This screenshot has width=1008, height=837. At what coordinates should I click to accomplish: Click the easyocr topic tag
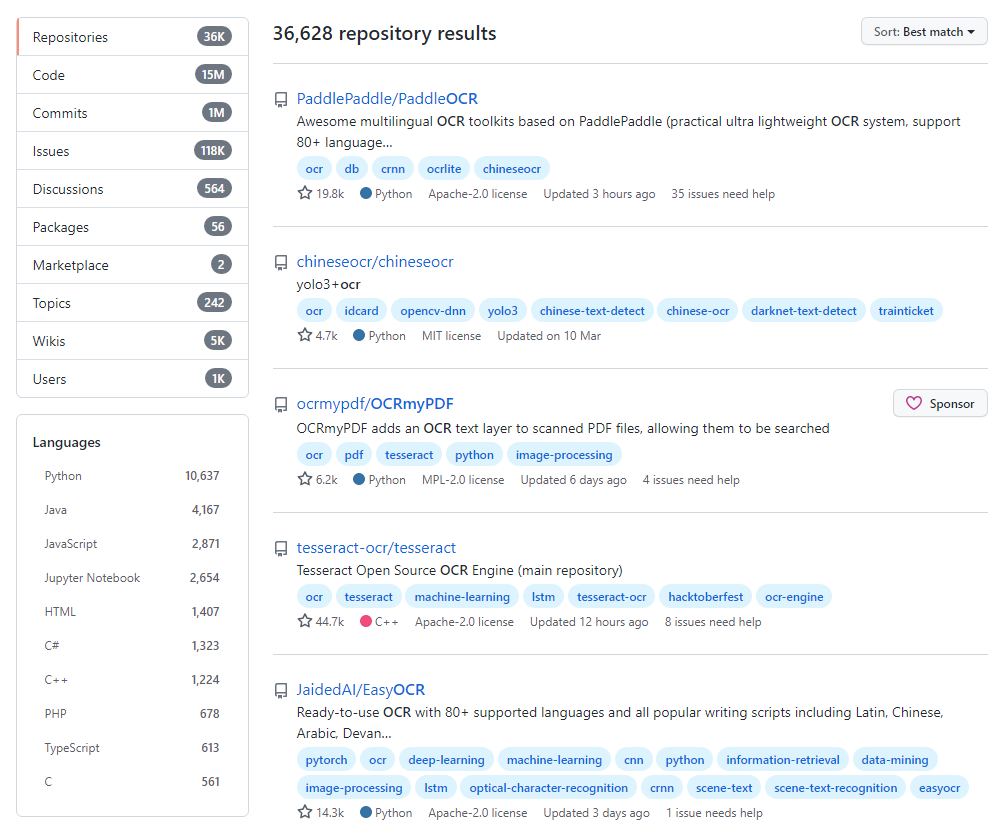click(x=939, y=788)
